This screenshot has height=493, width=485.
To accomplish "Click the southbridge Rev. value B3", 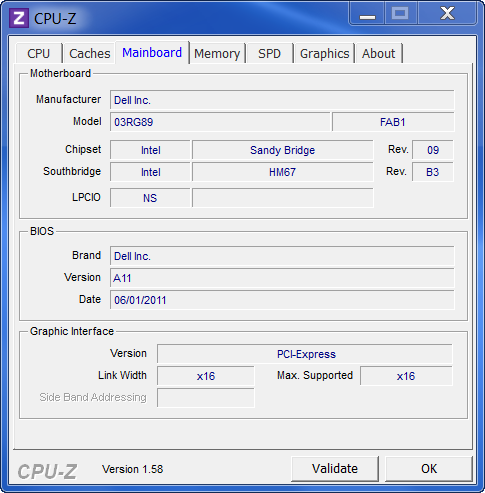I will (433, 172).
